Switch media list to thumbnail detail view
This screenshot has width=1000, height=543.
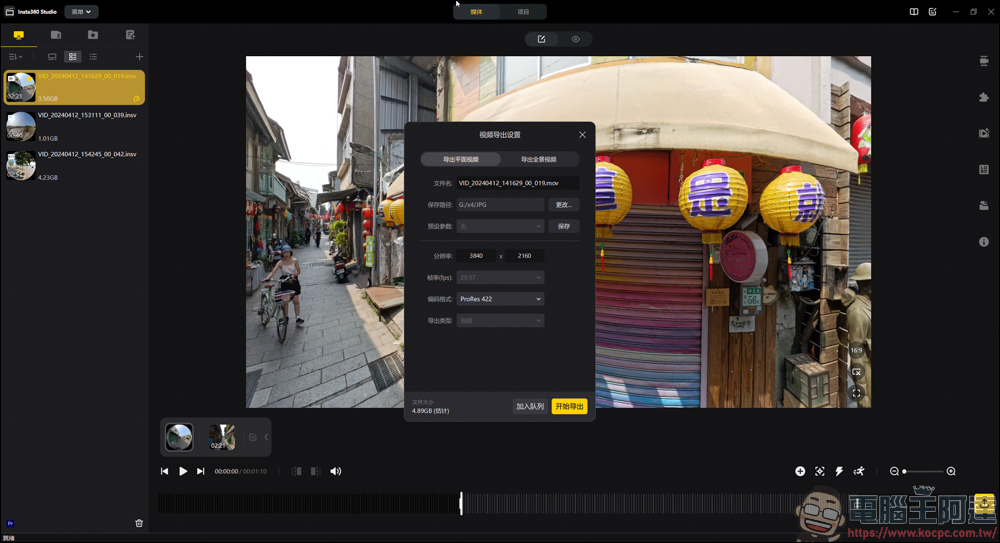pyautogui.click(x=73, y=57)
